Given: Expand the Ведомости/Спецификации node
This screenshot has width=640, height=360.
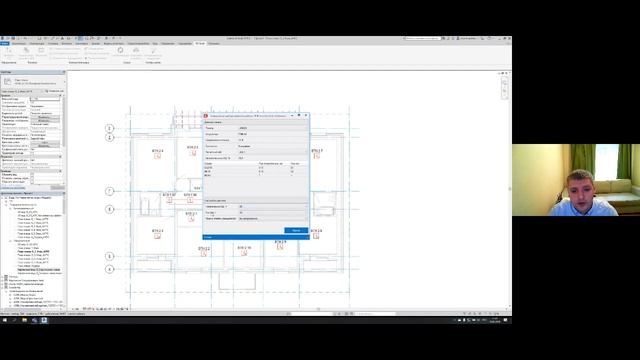Looking at the screenshot, I should pyautogui.click(x=2, y=280).
